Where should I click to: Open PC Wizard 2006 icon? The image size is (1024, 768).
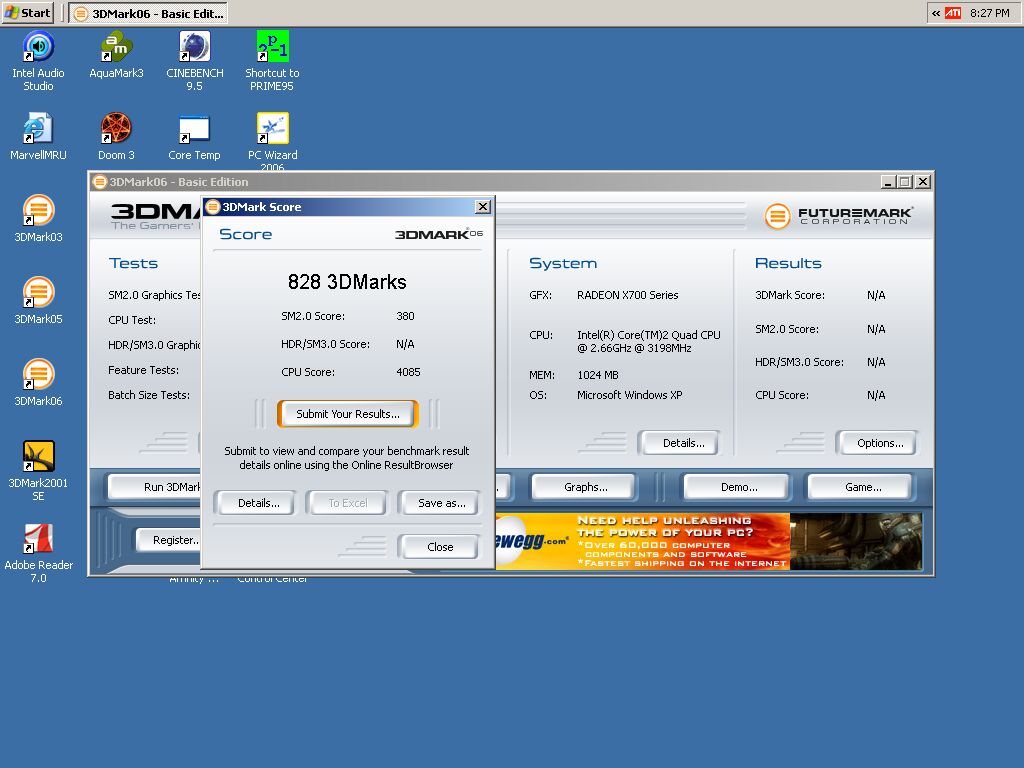pos(272,141)
